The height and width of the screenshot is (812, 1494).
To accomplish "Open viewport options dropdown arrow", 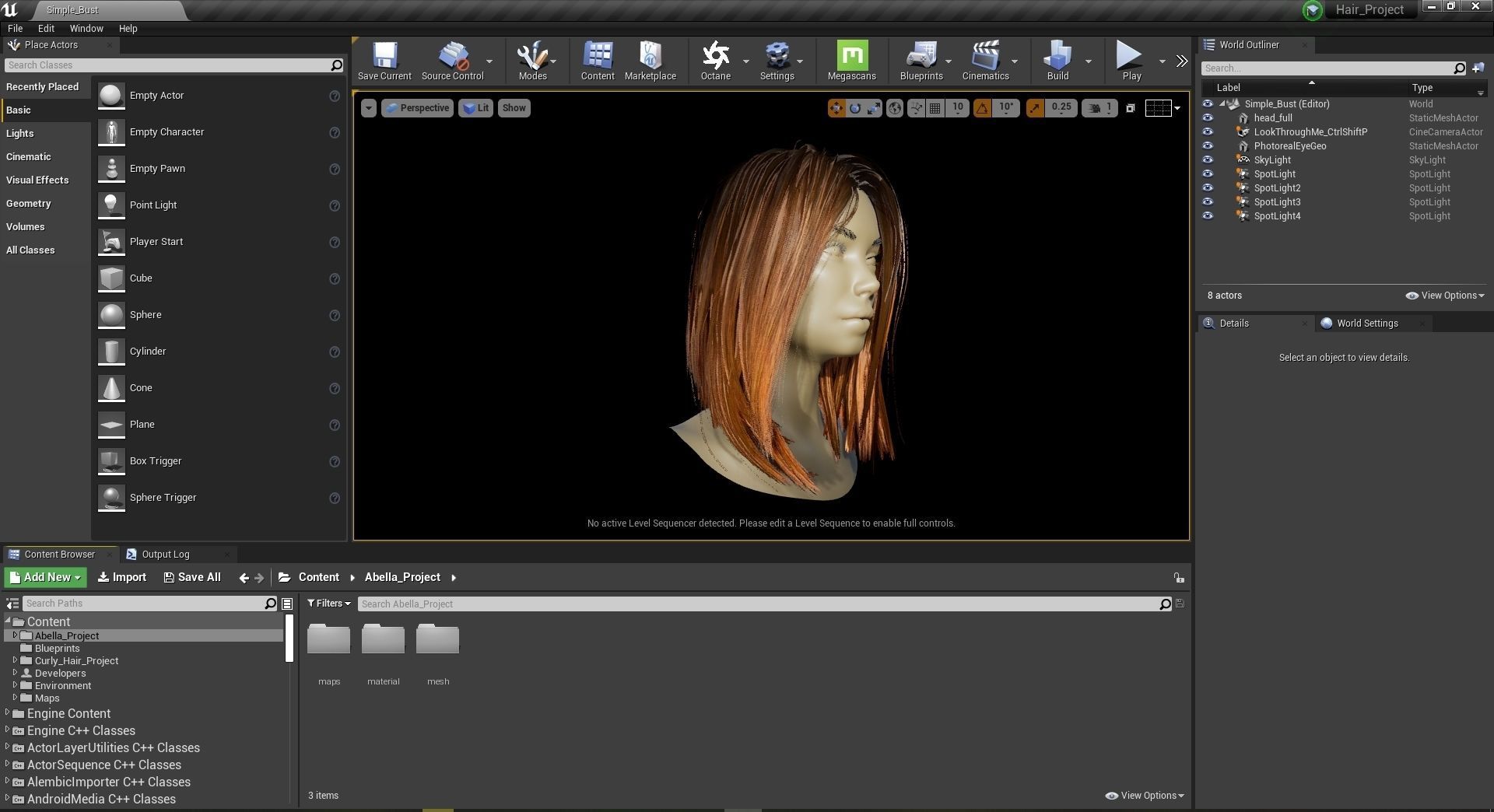I will click(369, 108).
